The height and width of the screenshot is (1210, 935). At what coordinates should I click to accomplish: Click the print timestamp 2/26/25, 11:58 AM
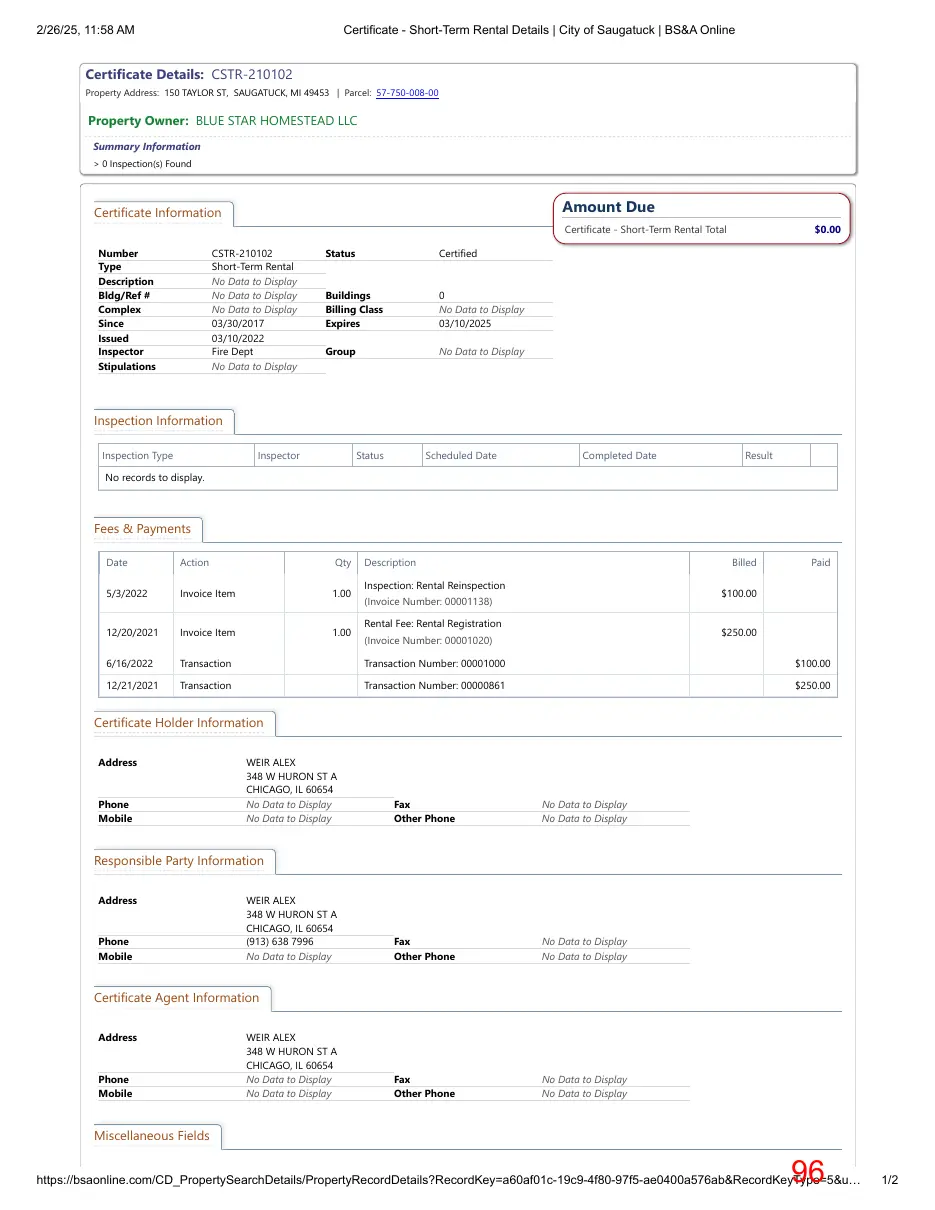[x=85, y=30]
